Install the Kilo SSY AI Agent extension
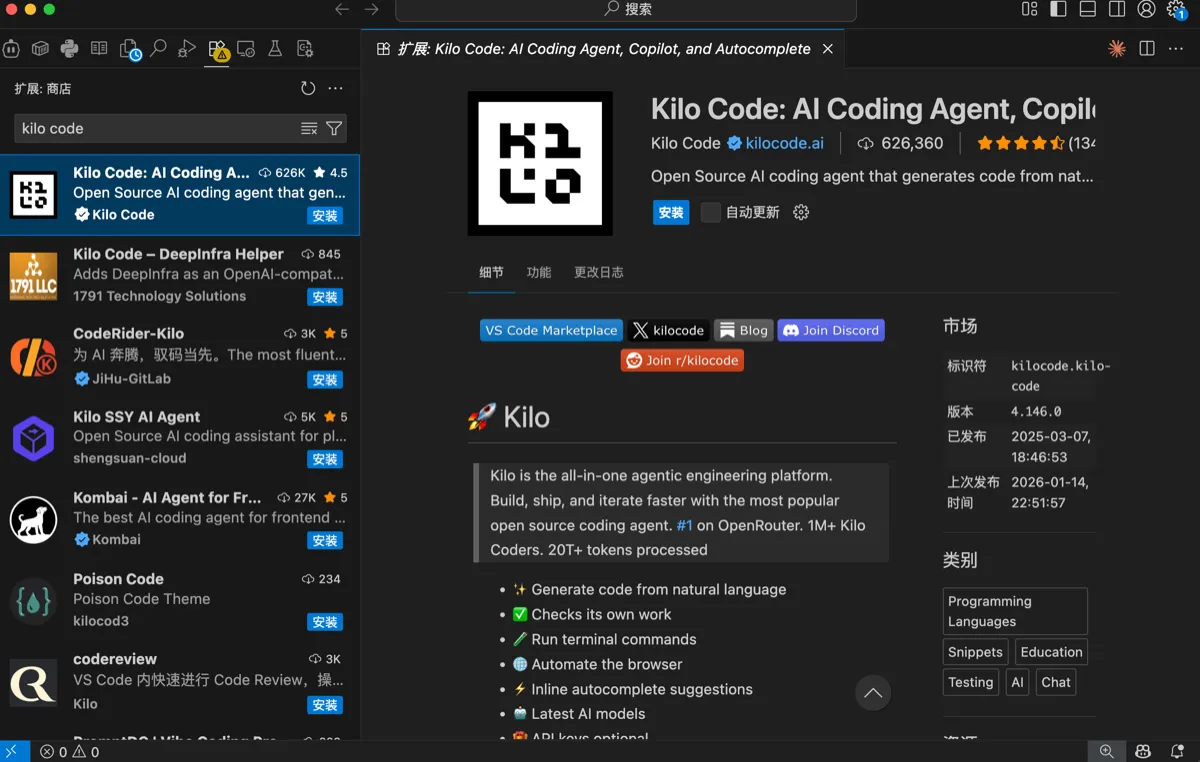1200x762 pixels. pyautogui.click(x=325, y=459)
